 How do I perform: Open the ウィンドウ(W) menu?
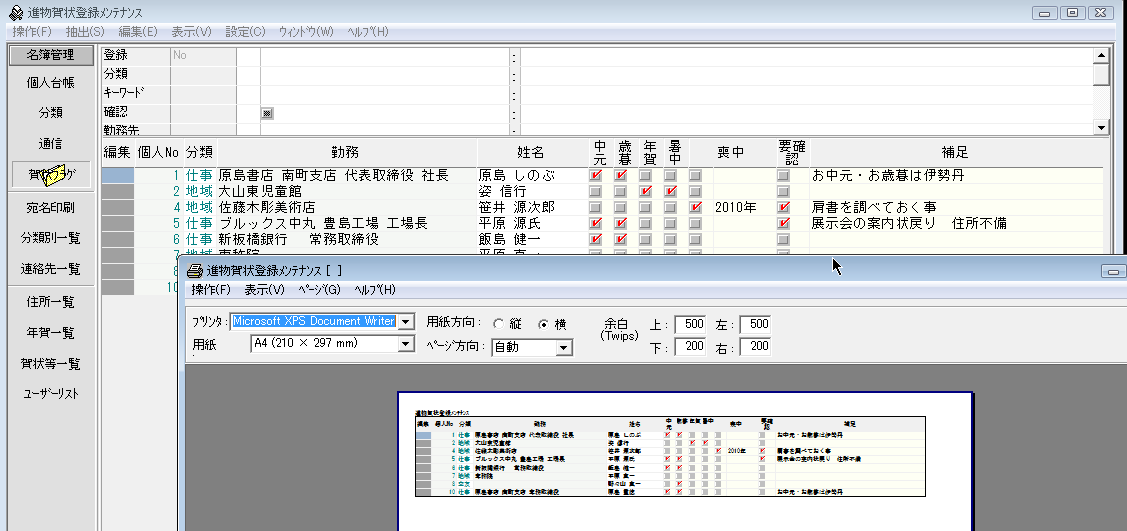pyautogui.click(x=306, y=32)
